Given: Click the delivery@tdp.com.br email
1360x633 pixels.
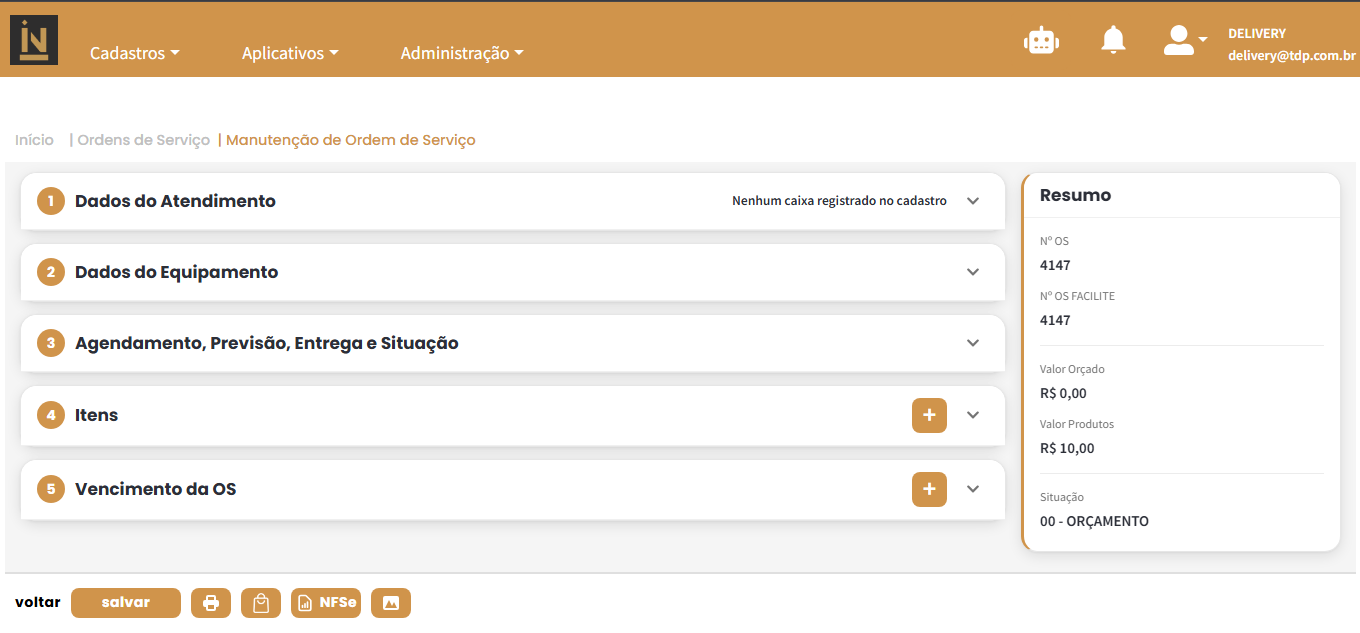Looking at the screenshot, I should pyautogui.click(x=1292, y=57).
